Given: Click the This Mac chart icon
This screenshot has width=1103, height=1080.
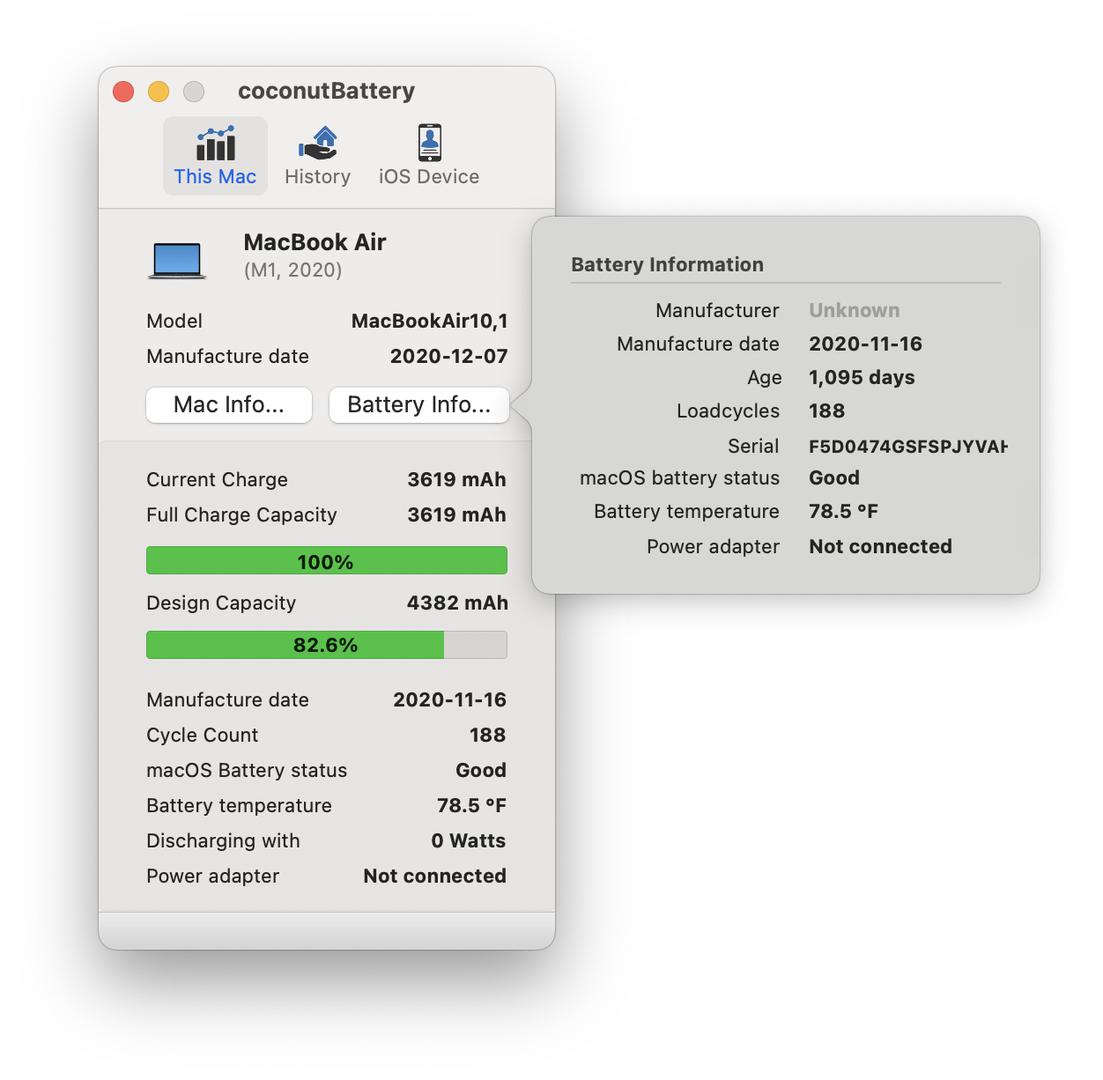Looking at the screenshot, I should 215,144.
